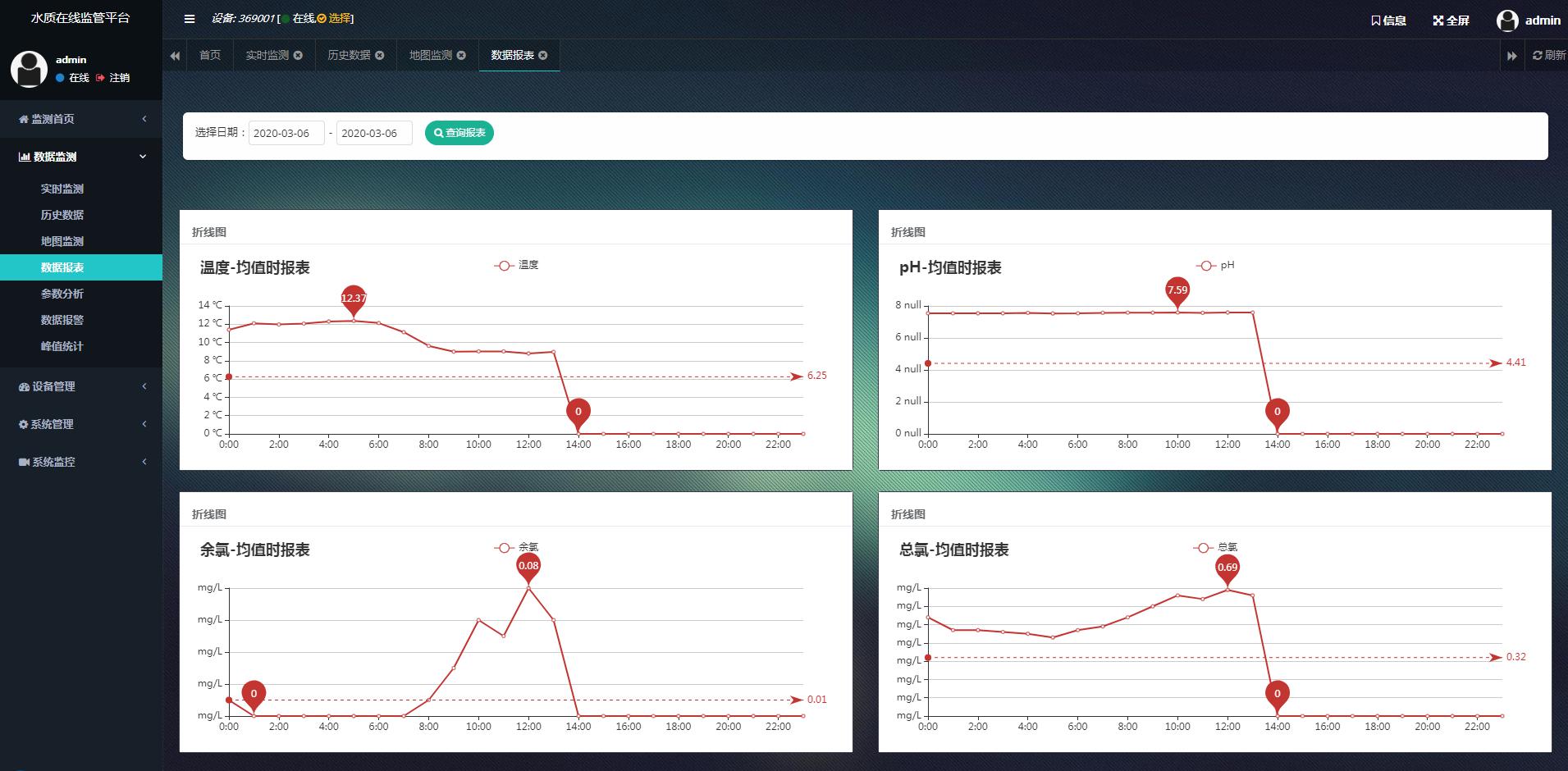The width and height of the screenshot is (1568, 771).
Task: Click the 温度-均值时报表 chart title
Action: pos(255,268)
